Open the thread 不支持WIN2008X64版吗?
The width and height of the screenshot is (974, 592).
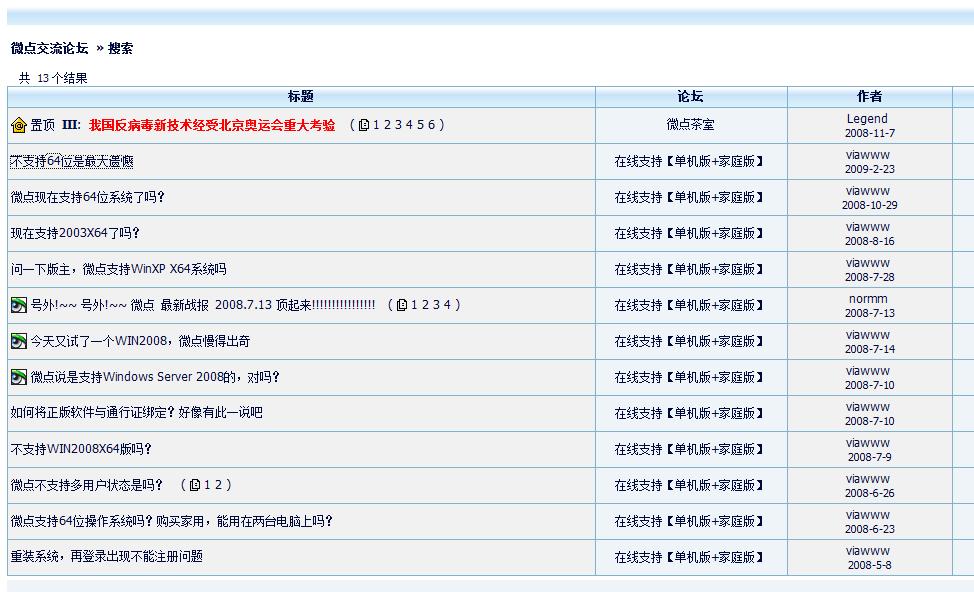click(81, 449)
